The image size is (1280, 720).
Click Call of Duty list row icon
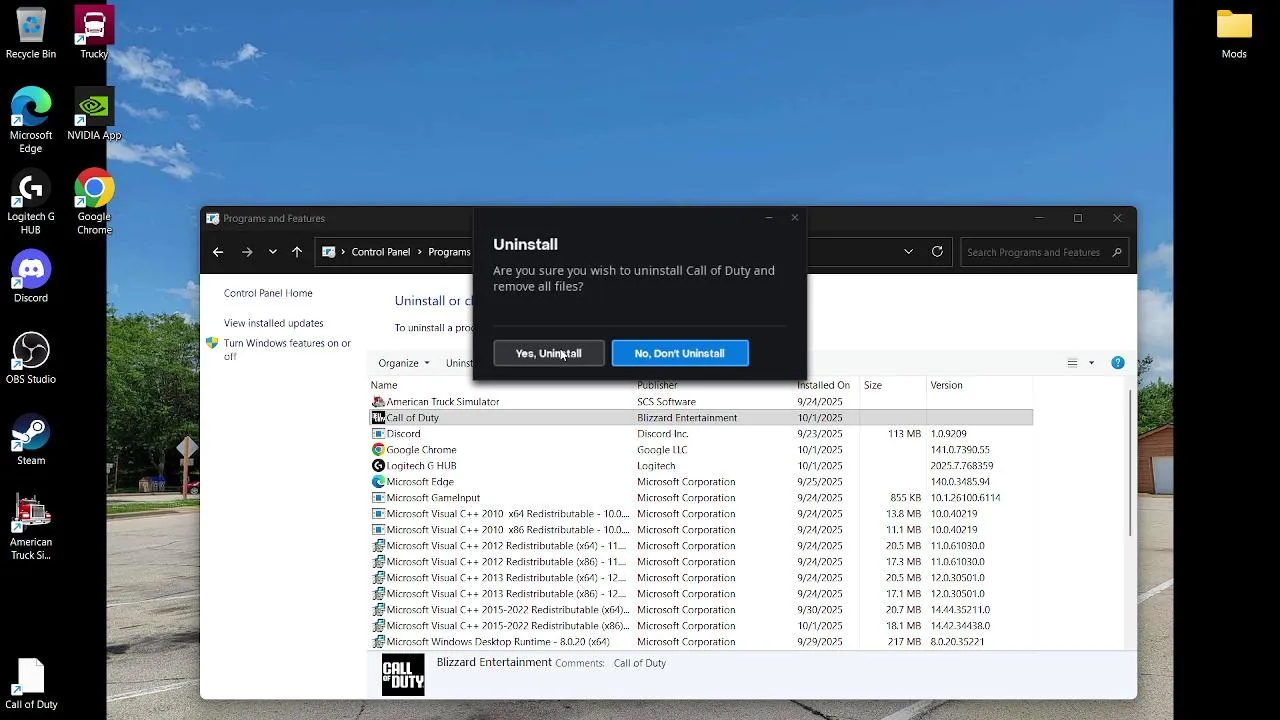point(378,418)
